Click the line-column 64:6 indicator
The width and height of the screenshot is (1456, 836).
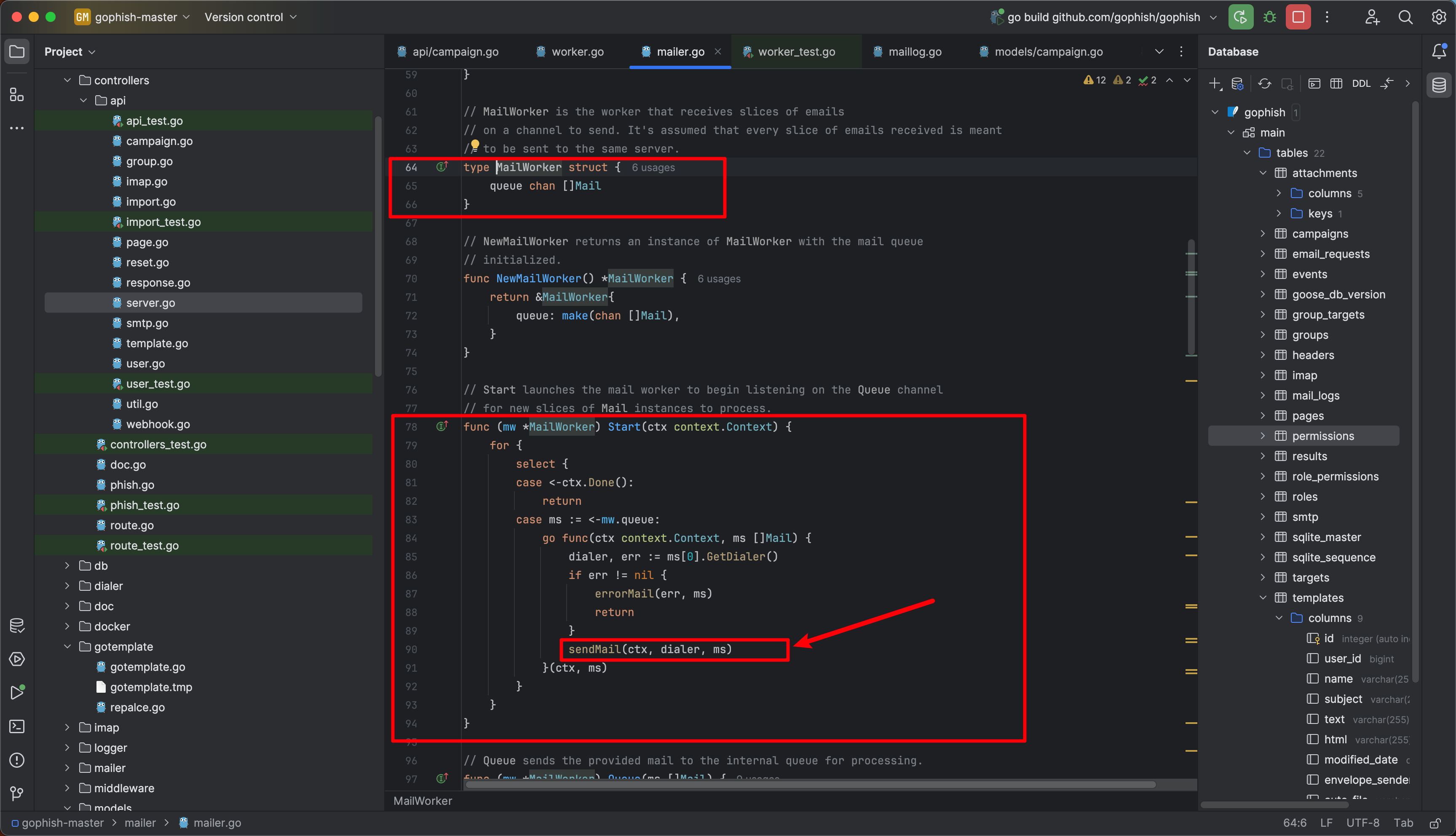[x=1295, y=823]
